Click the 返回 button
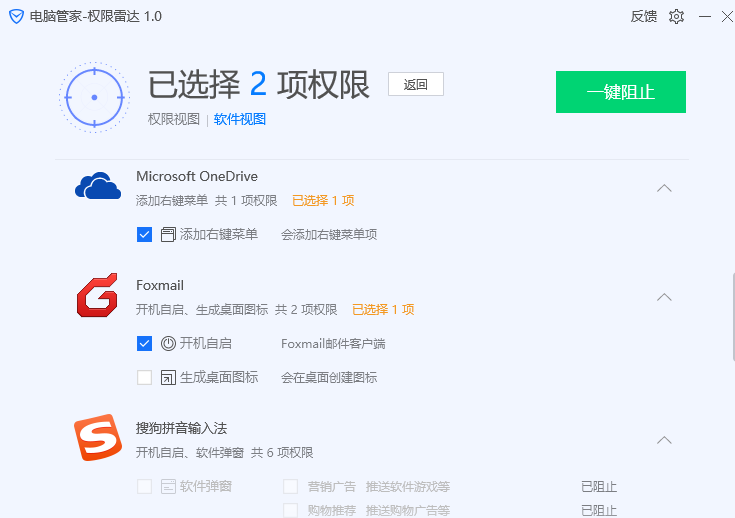Viewport: 735px width, 518px height. pos(416,84)
